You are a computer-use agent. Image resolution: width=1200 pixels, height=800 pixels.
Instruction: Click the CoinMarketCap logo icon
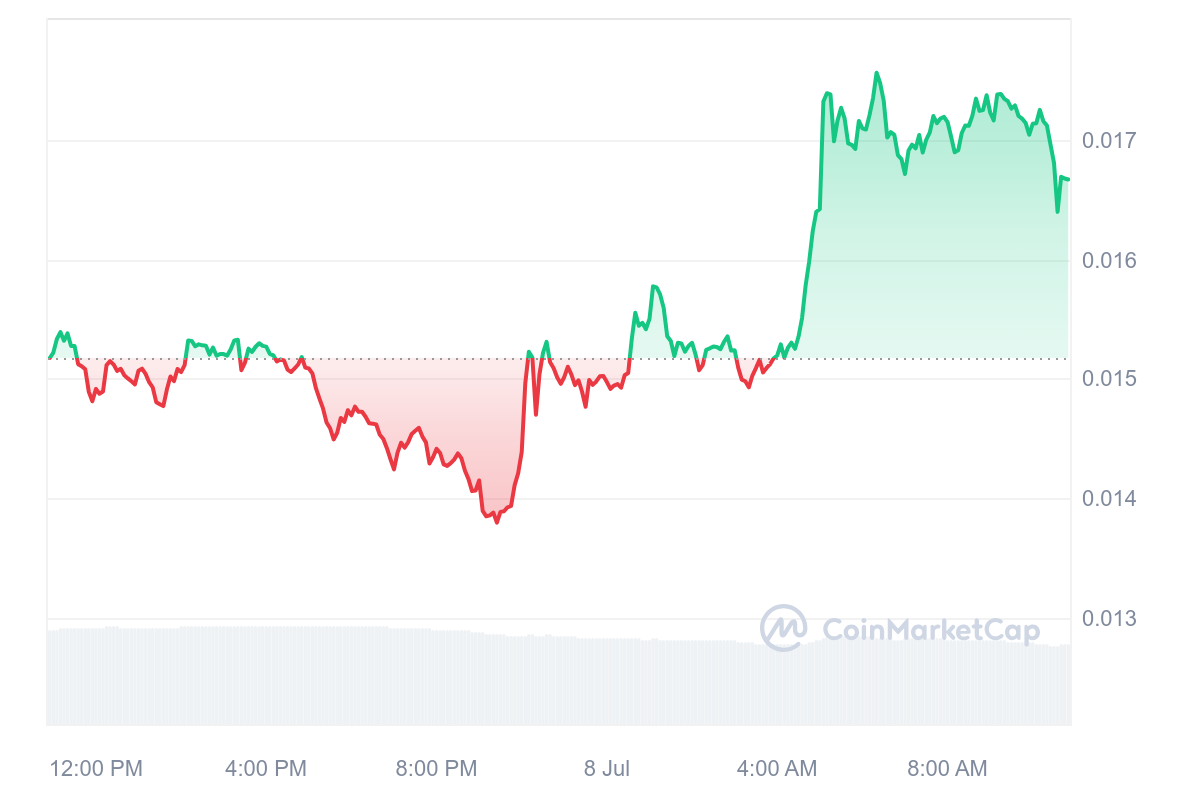coord(784,627)
